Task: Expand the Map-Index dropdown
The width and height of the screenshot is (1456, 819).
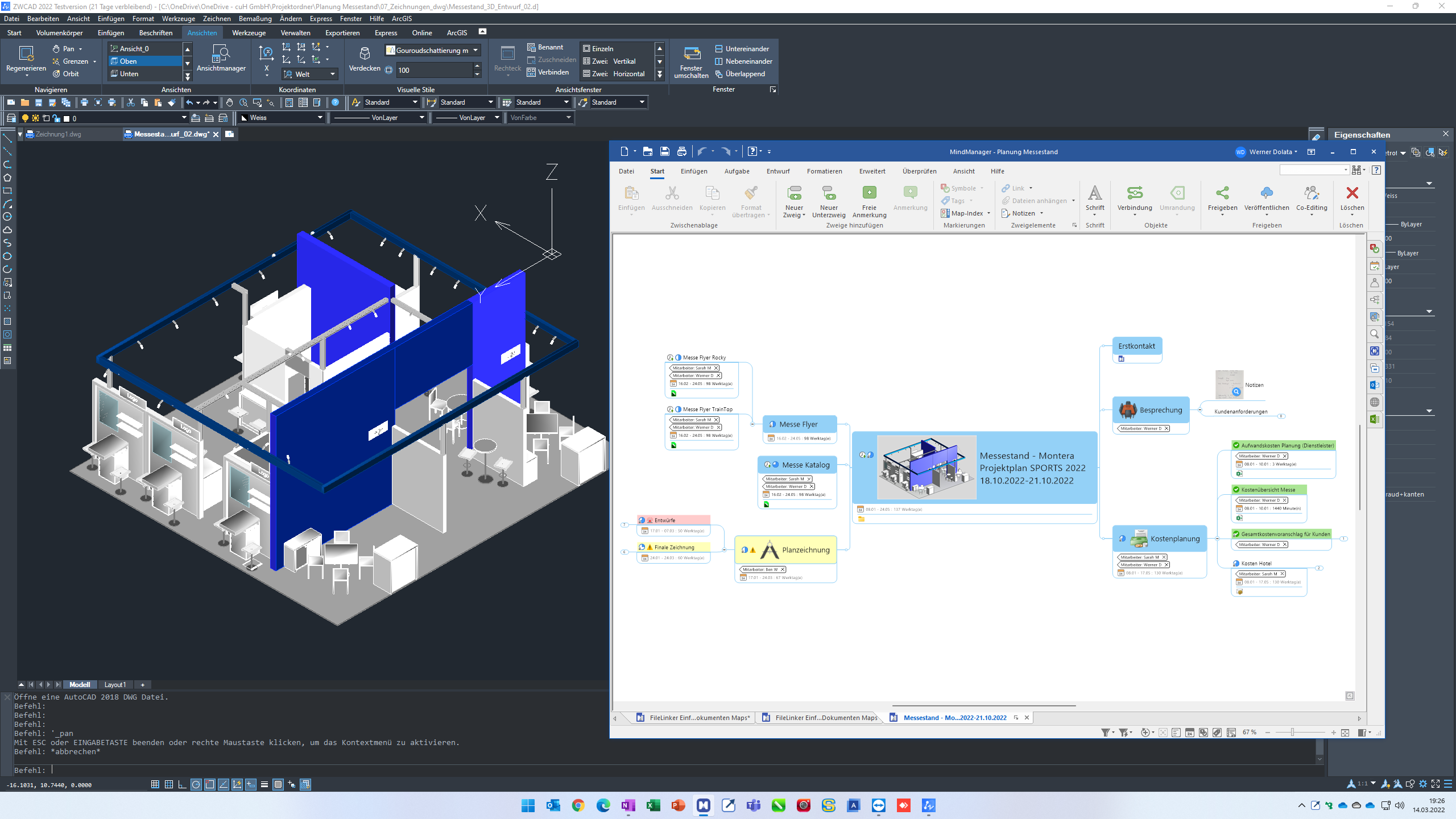Action: 988,213
